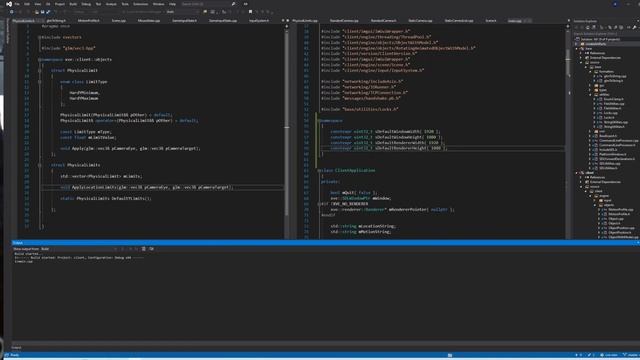
Task: Click the Solution Explorer search field
Action: pyautogui.click(x=605, y=34)
